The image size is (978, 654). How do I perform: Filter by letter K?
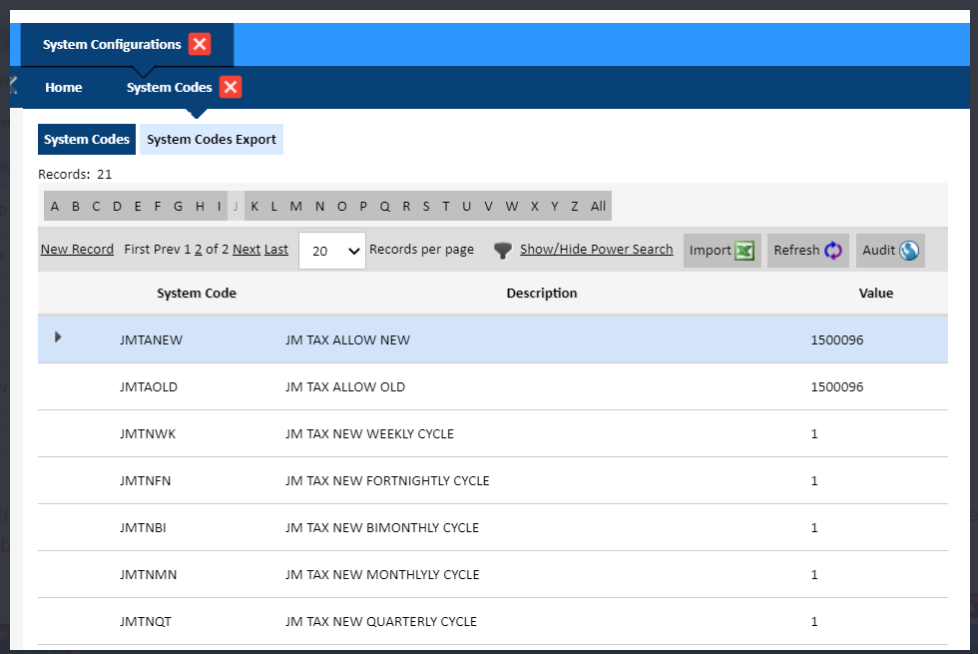(x=254, y=206)
